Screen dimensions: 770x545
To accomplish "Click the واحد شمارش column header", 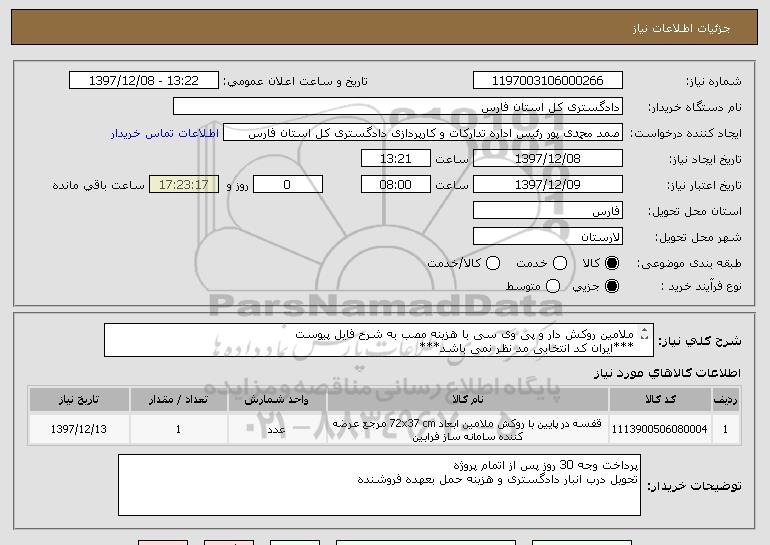I will pos(277,400).
